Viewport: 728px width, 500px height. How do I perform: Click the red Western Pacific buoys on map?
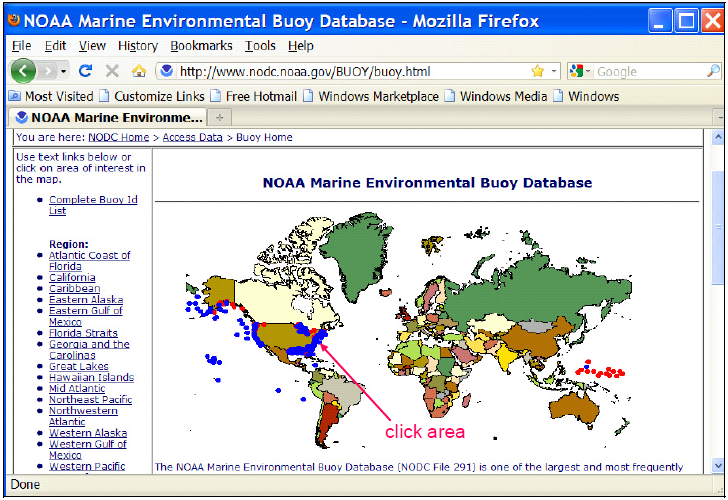(x=600, y=370)
